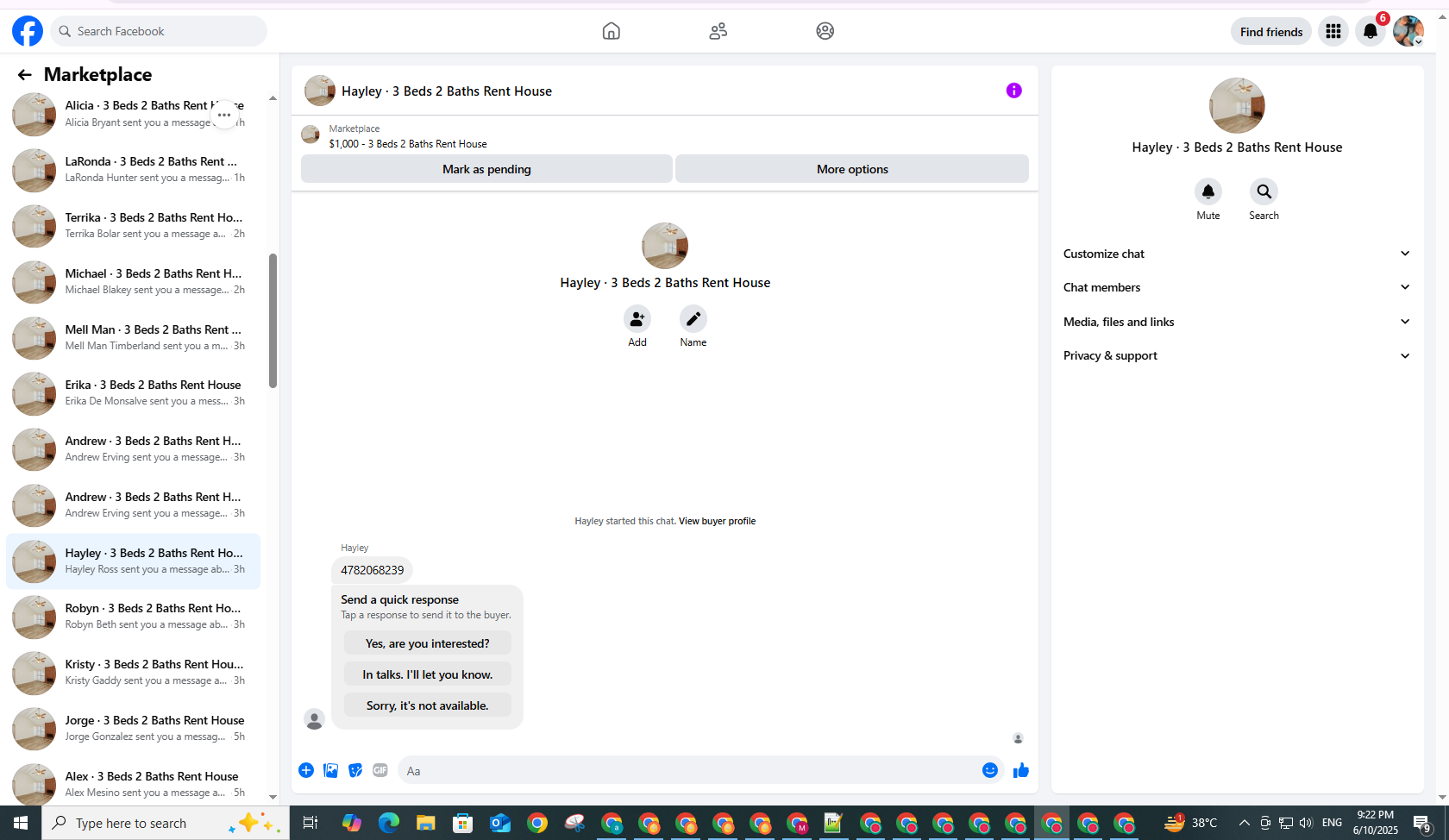
Task: Open the $1,000 Marketplace listing link
Action: (408, 144)
